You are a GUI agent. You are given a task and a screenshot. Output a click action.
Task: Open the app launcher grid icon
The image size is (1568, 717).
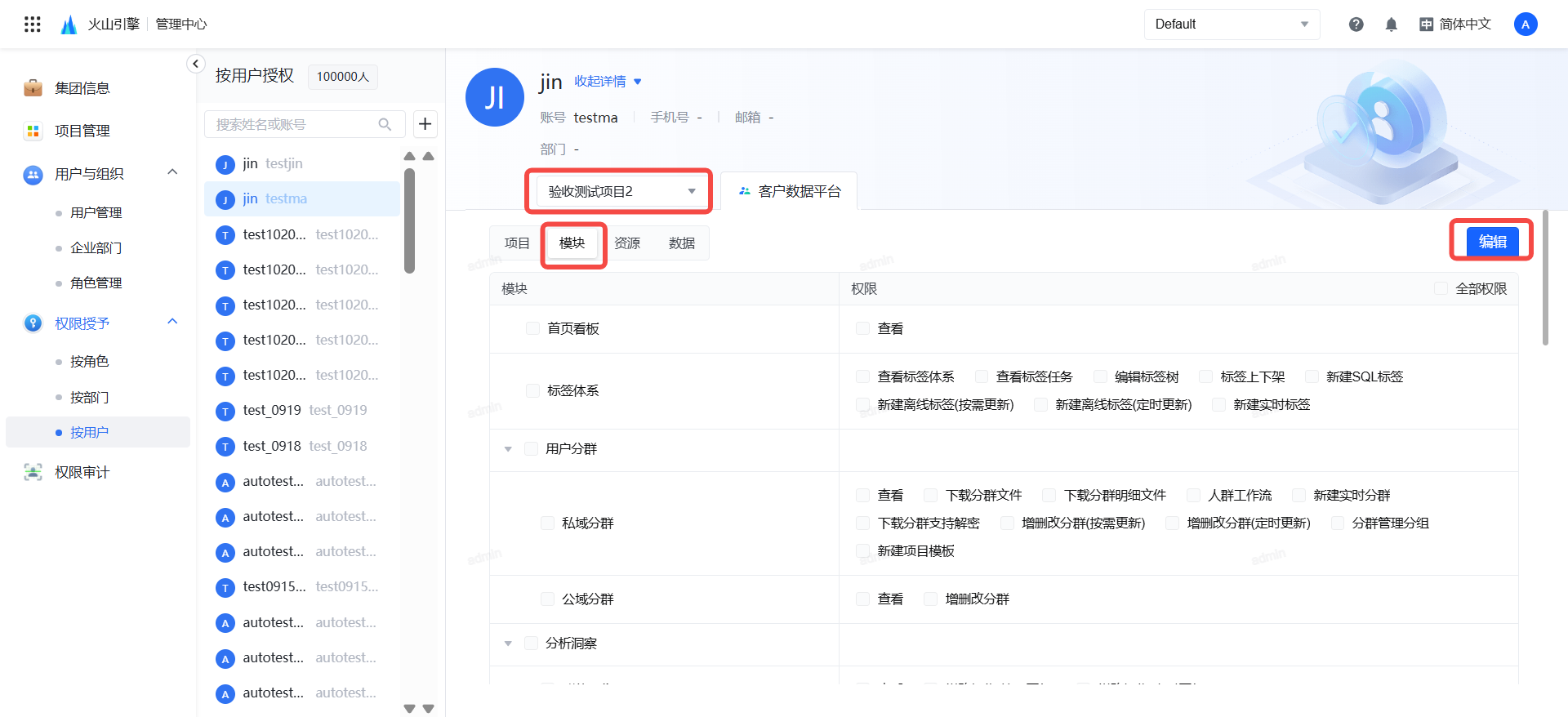(33, 24)
